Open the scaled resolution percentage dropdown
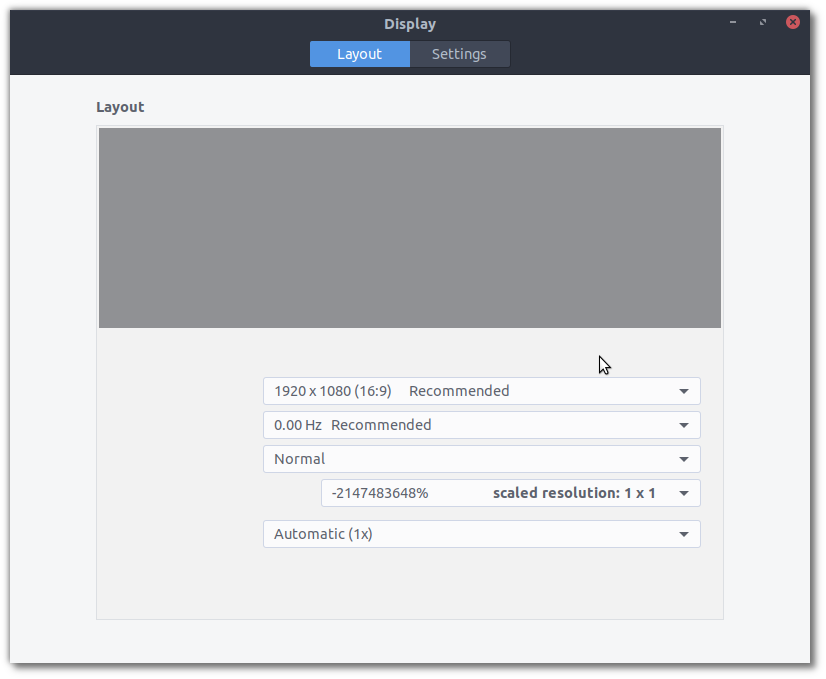826x679 pixels. (x=510, y=493)
